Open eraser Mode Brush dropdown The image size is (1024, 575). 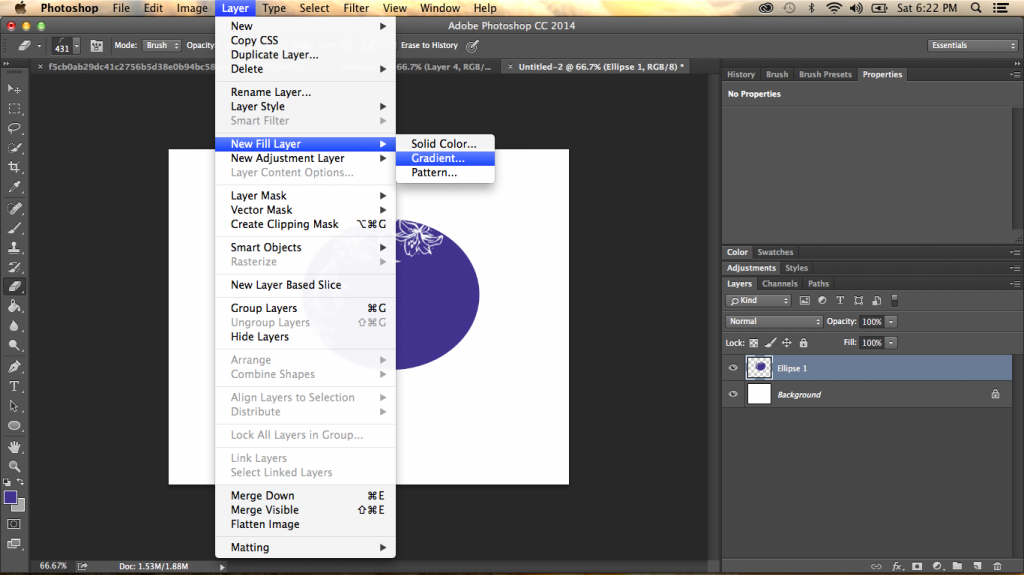click(161, 45)
